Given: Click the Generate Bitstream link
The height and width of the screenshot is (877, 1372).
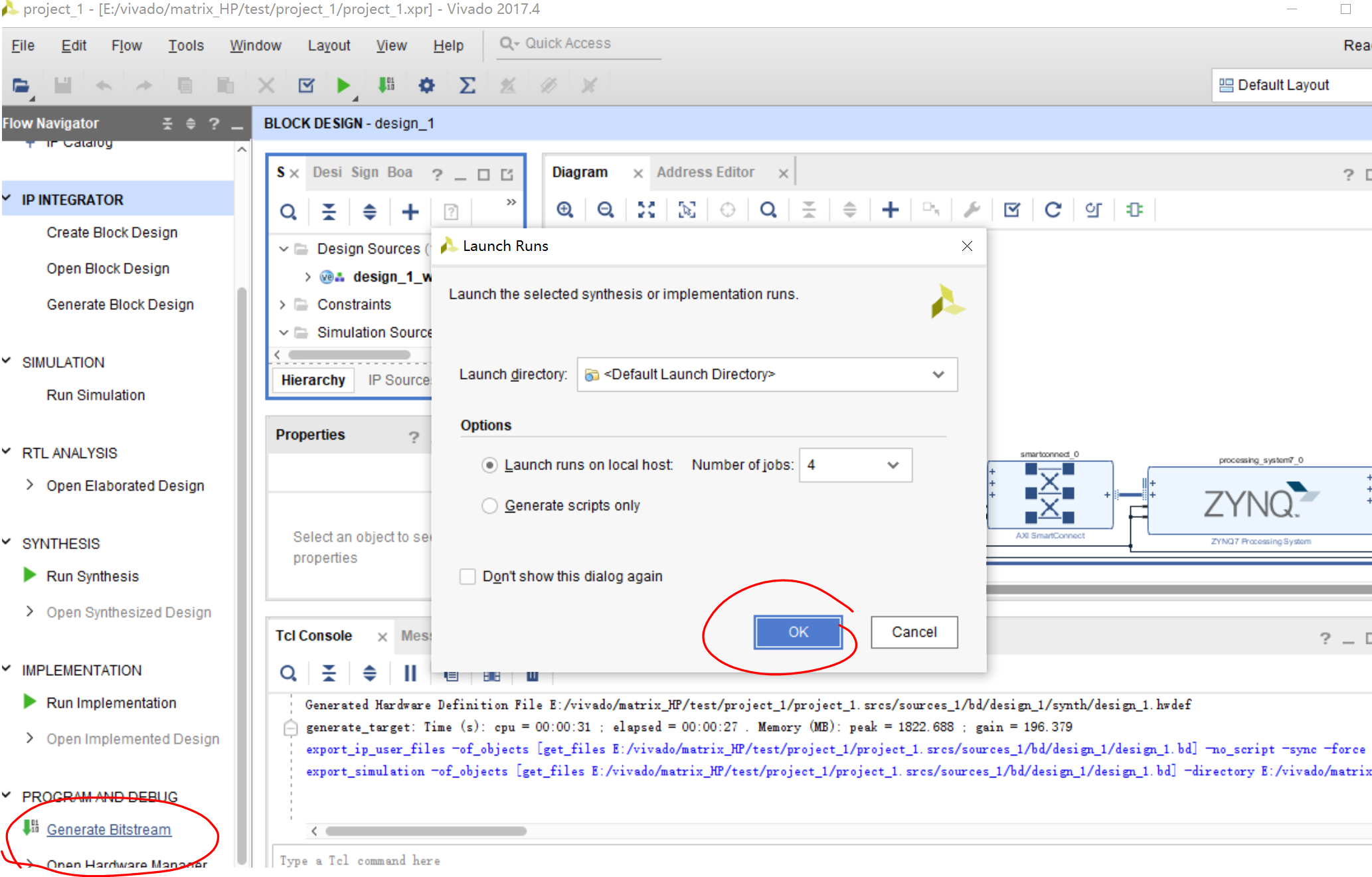Looking at the screenshot, I should pos(109,829).
